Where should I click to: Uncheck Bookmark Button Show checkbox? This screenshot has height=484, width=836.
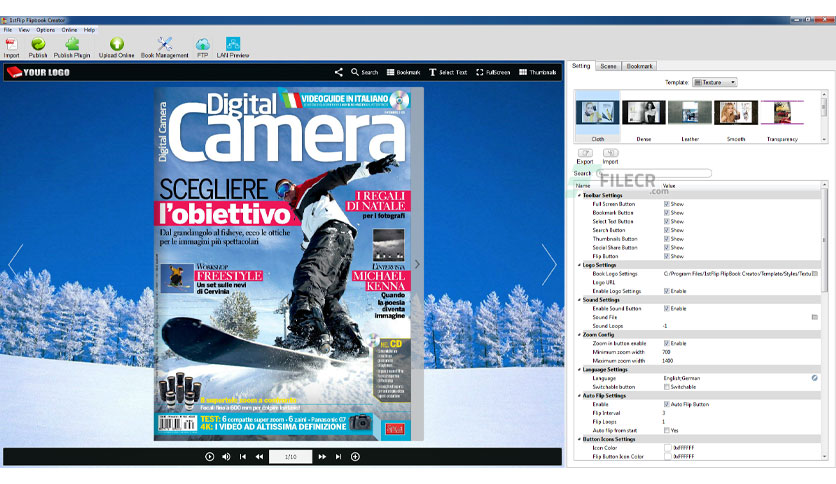click(x=666, y=213)
